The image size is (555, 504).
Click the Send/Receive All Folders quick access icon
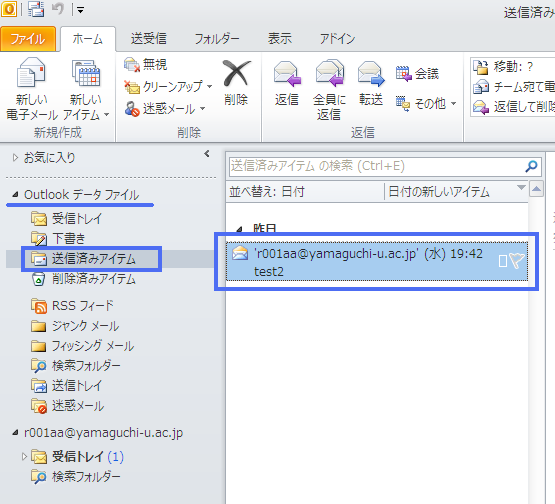point(36,9)
